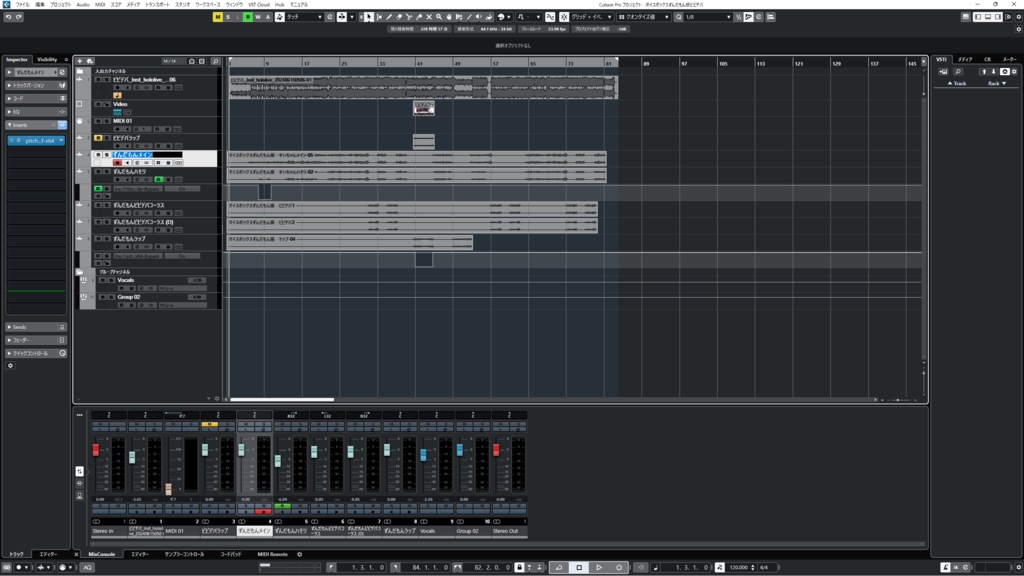
Task: Open the MIDI menu
Action: (x=100, y=5)
